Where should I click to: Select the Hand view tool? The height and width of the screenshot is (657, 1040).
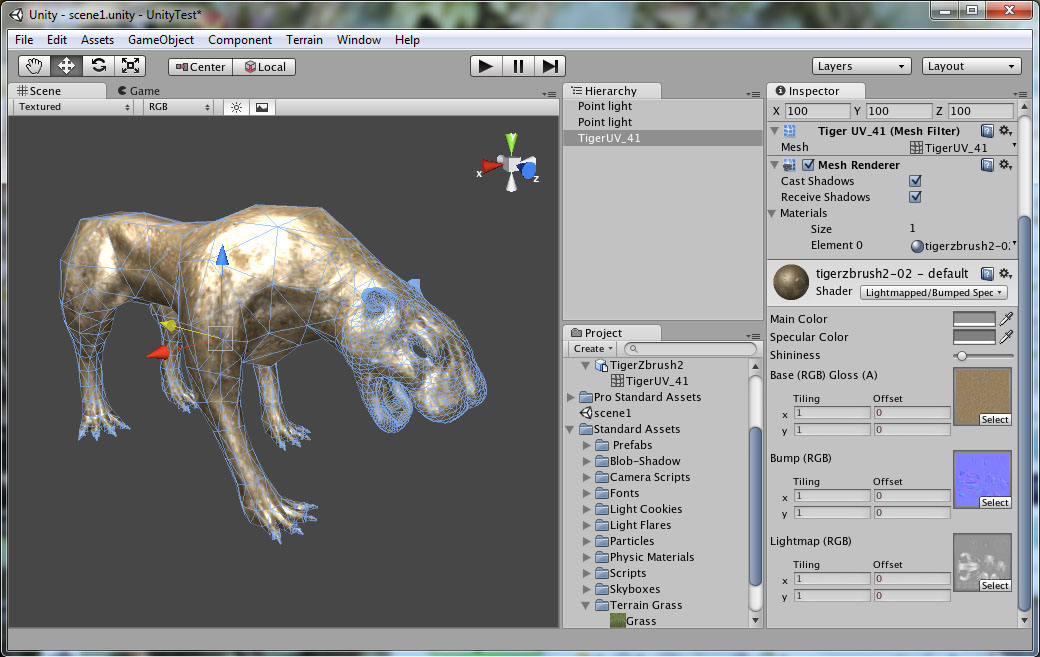pos(34,66)
